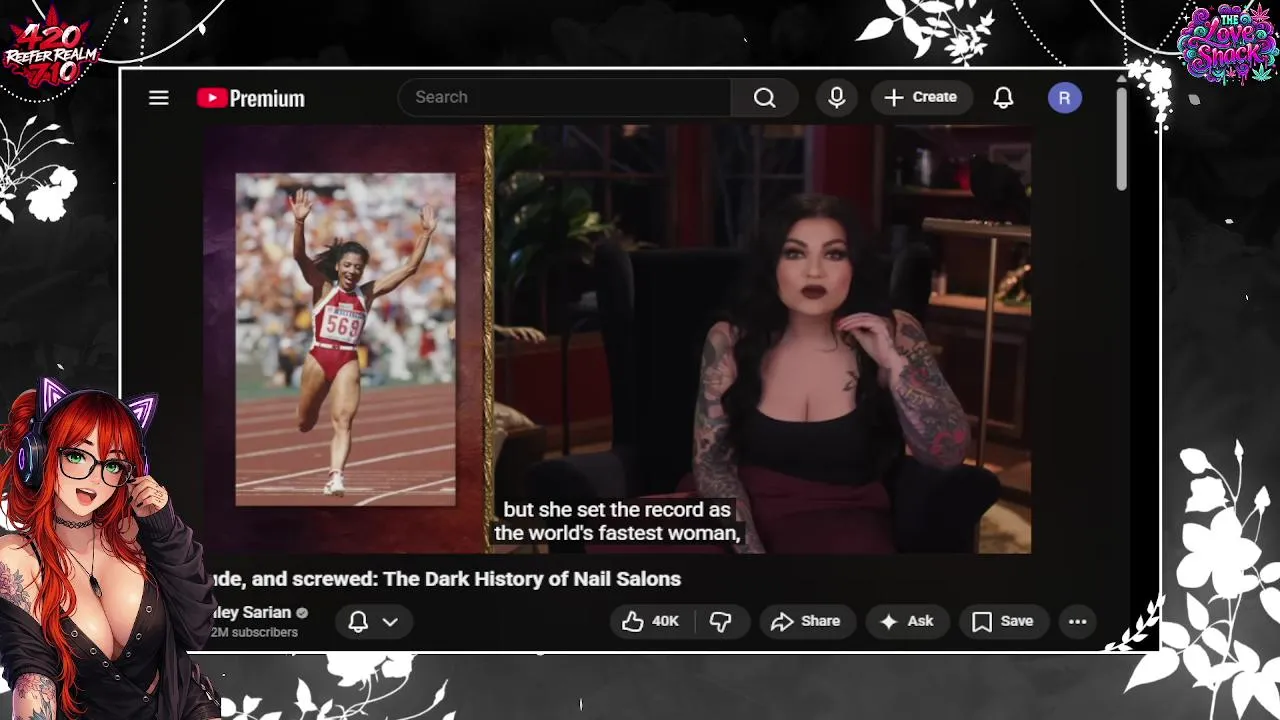Click the runner photo in the video
This screenshot has height=720, width=1280.
pyautogui.click(x=345, y=339)
